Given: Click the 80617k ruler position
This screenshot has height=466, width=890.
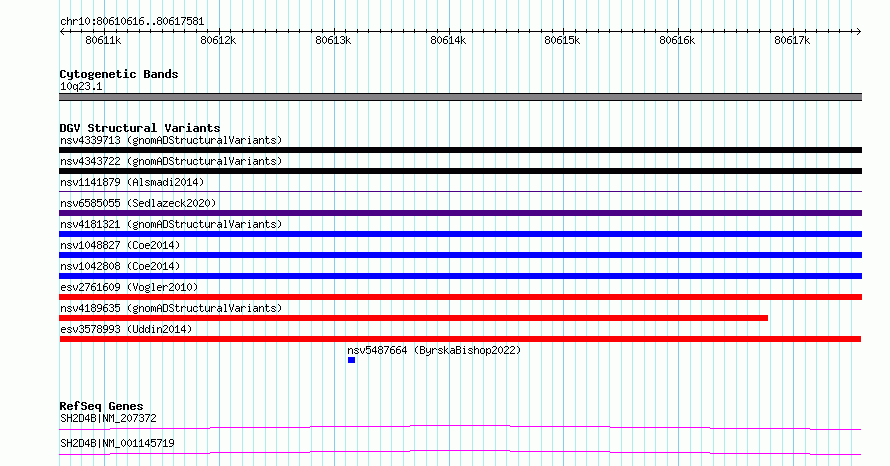Looking at the screenshot, I should (792, 40).
